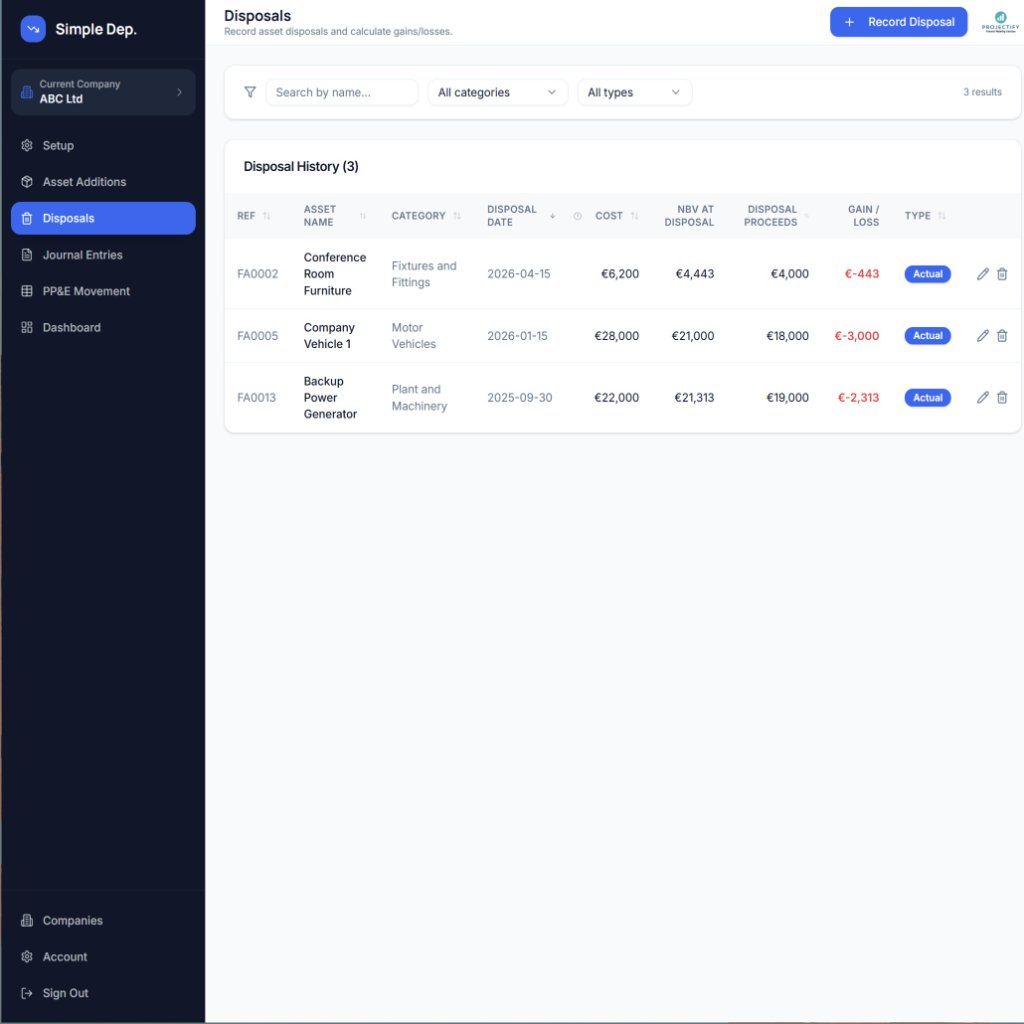Image resolution: width=1024 pixels, height=1024 pixels.
Task: Click the info icon beside Disposal Date
Action: tap(577, 216)
